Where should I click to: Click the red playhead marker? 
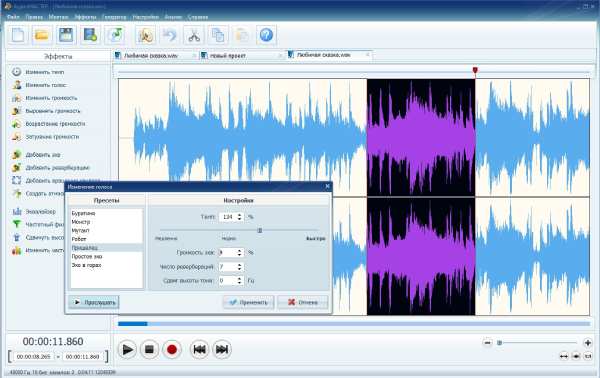475,70
